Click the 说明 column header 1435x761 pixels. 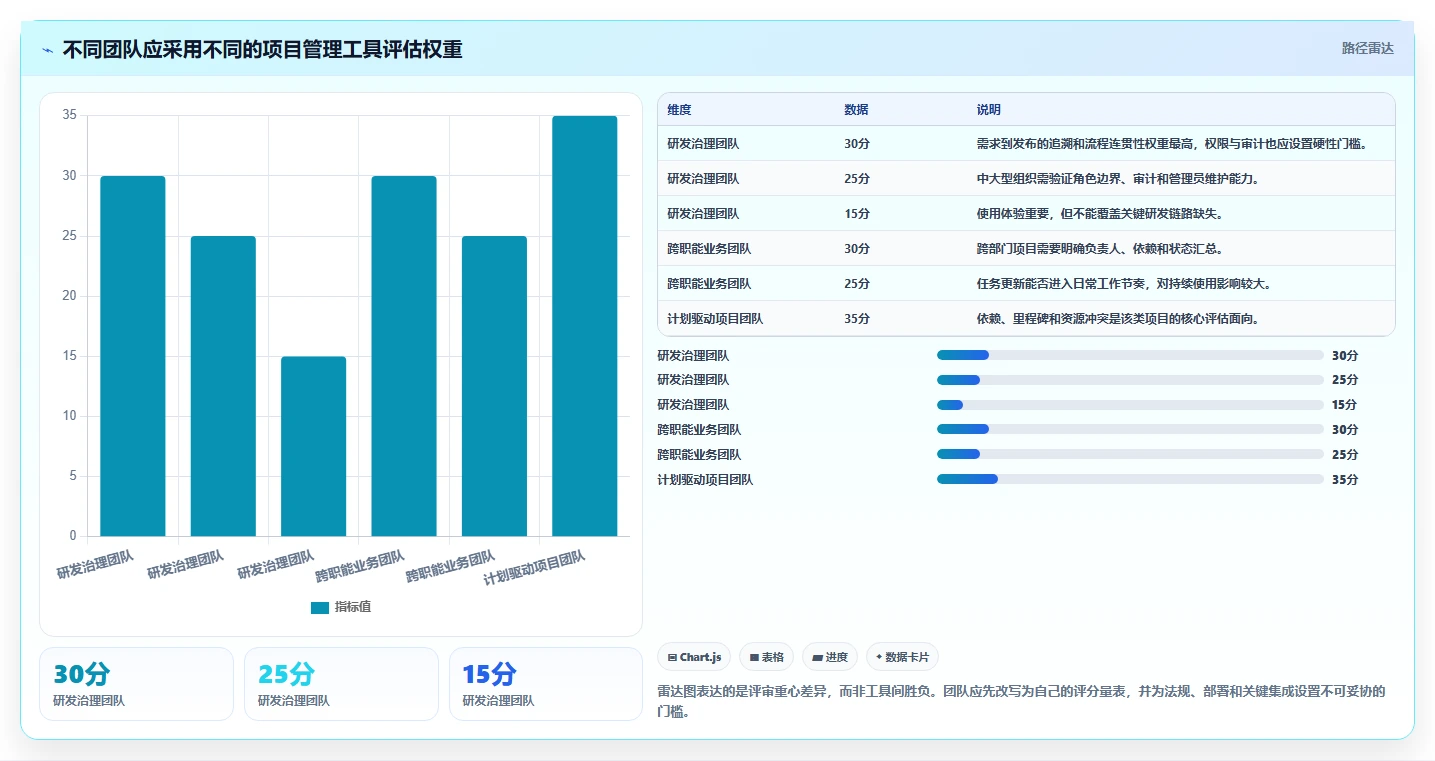point(988,110)
